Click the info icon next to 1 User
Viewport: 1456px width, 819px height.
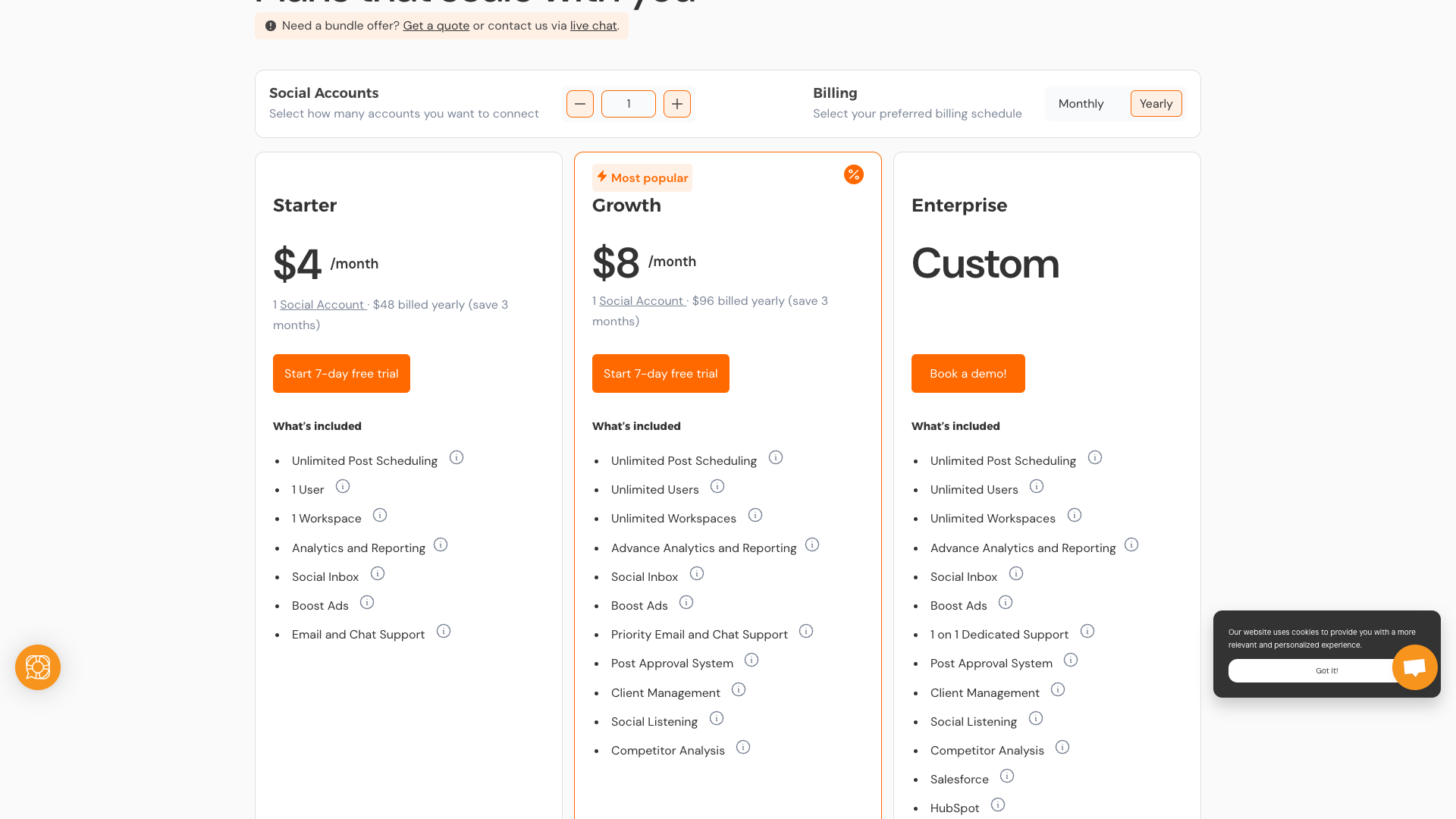pos(343,486)
